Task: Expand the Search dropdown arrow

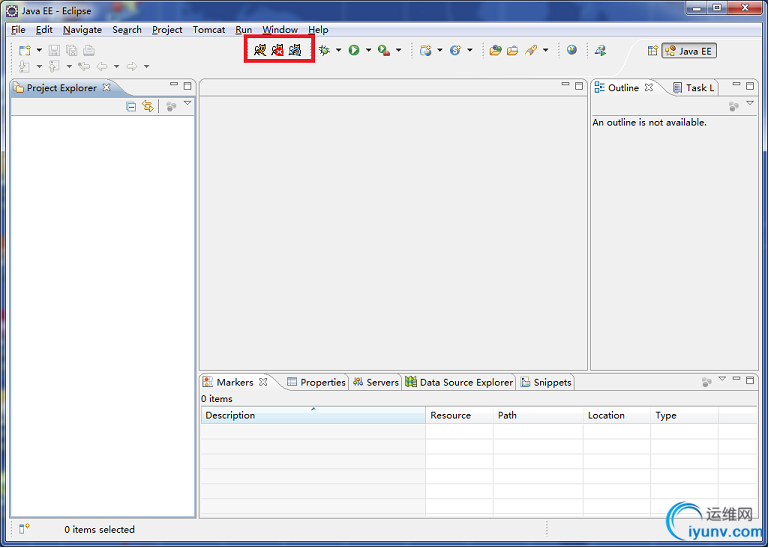Action: [x=545, y=50]
